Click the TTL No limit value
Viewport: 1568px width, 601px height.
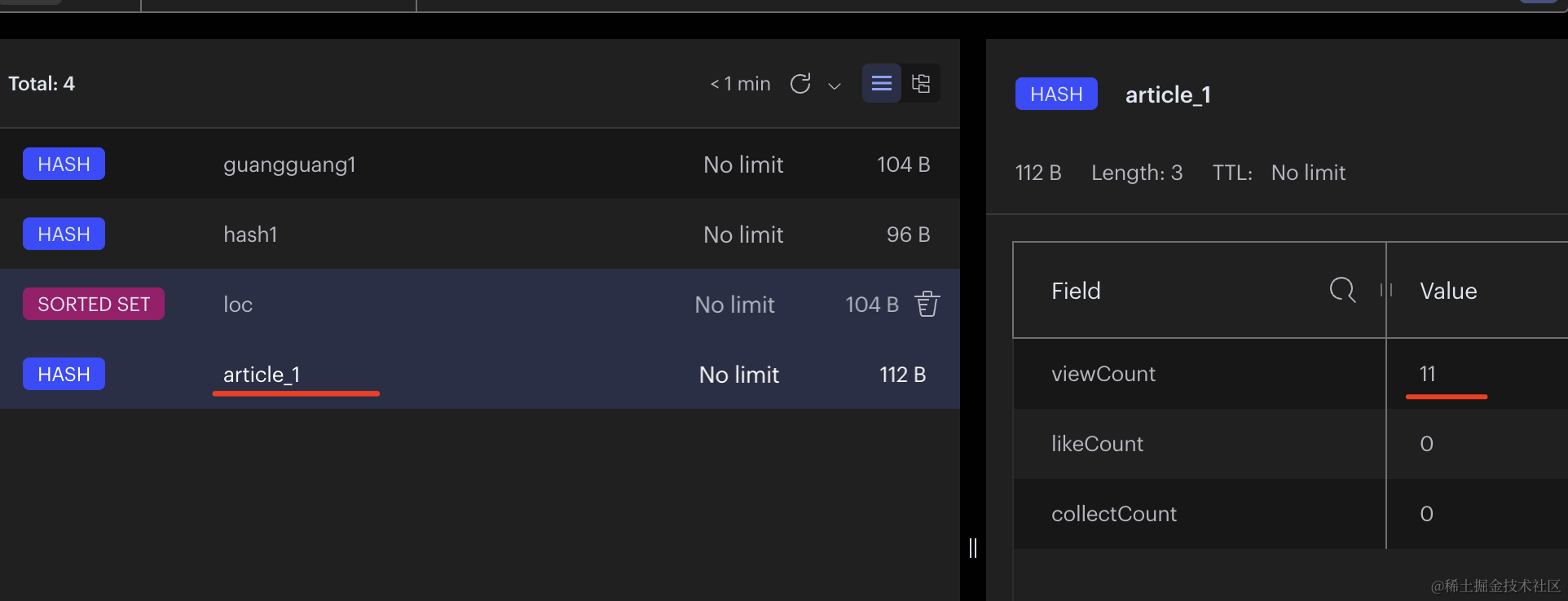[x=1308, y=173]
